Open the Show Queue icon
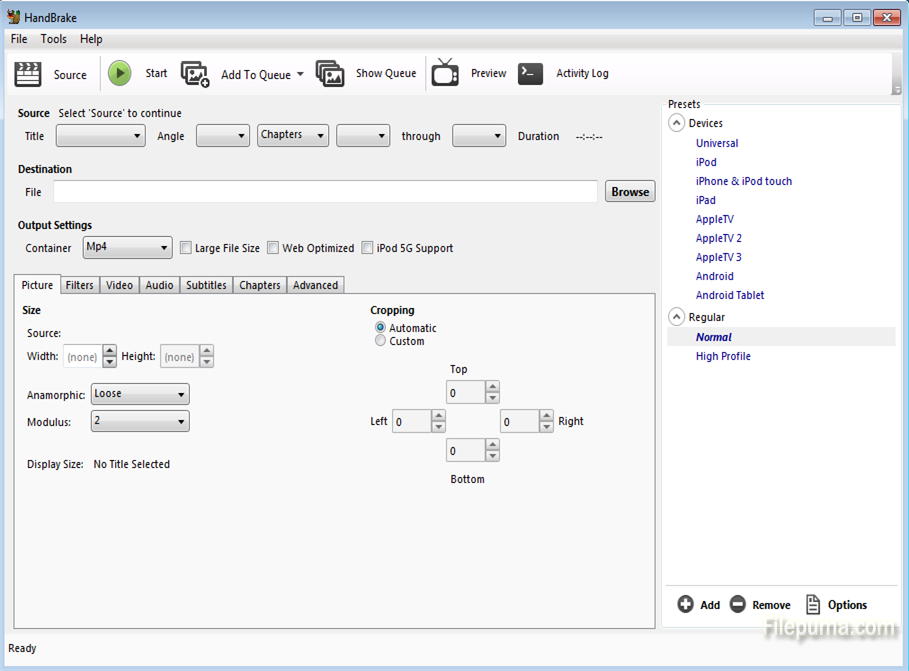This screenshot has height=671, width=909. click(x=330, y=74)
